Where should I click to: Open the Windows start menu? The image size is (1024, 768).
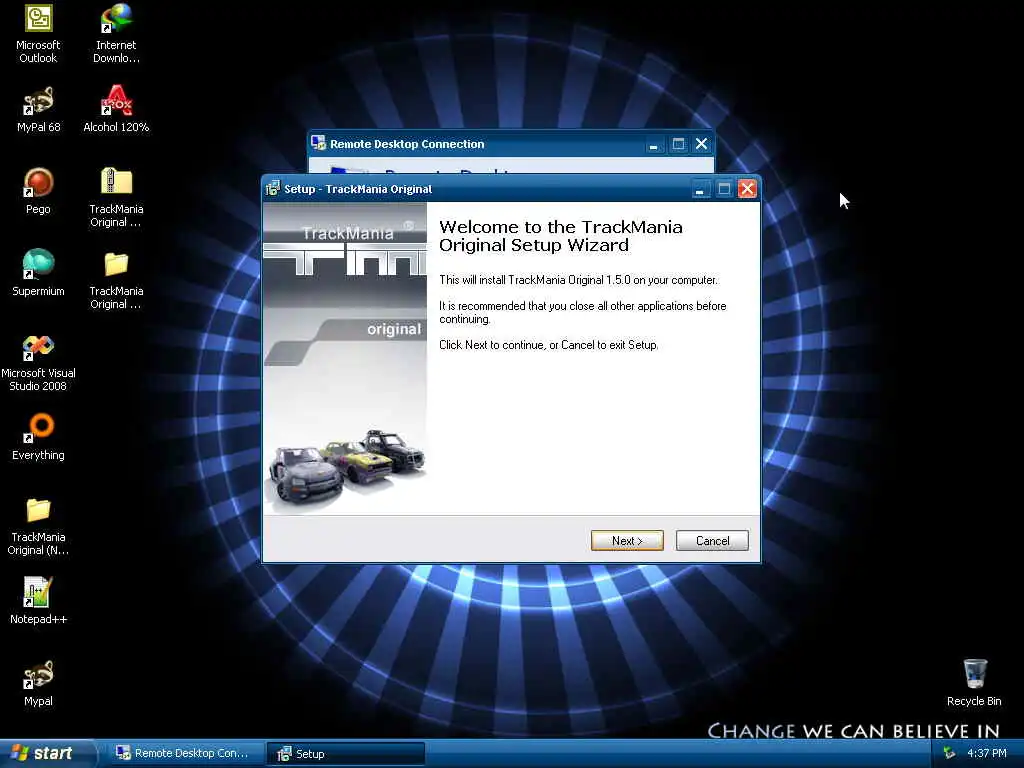[47, 753]
